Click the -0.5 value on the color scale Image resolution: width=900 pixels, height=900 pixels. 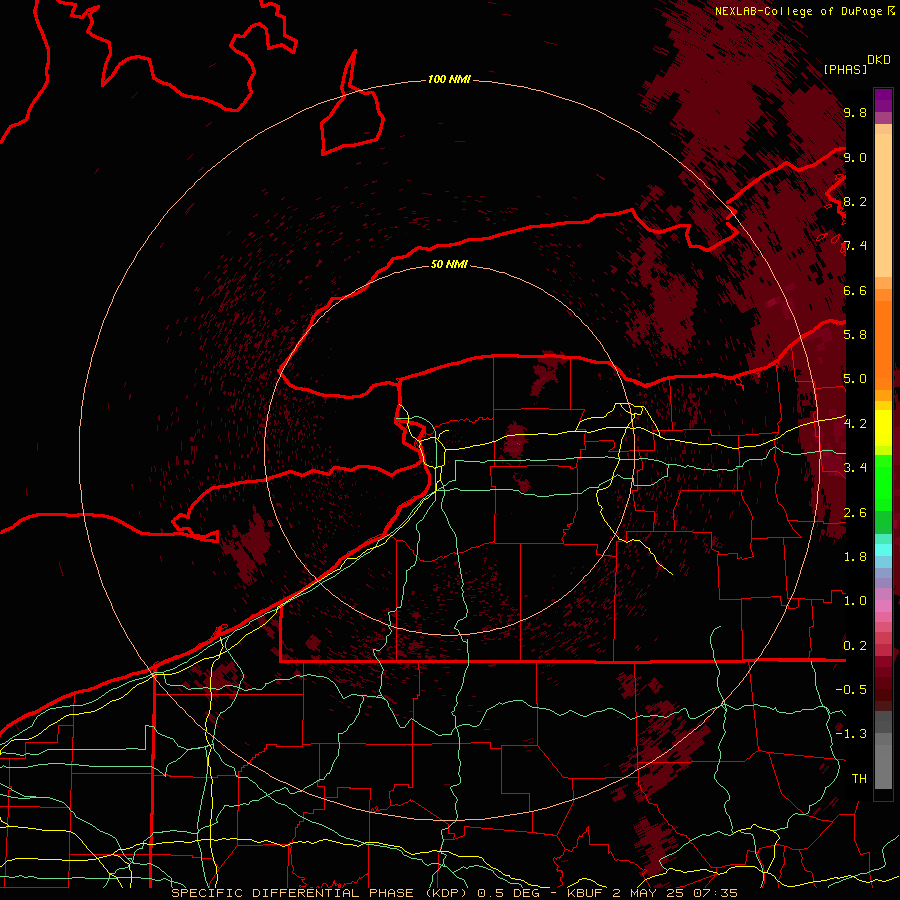click(851, 690)
